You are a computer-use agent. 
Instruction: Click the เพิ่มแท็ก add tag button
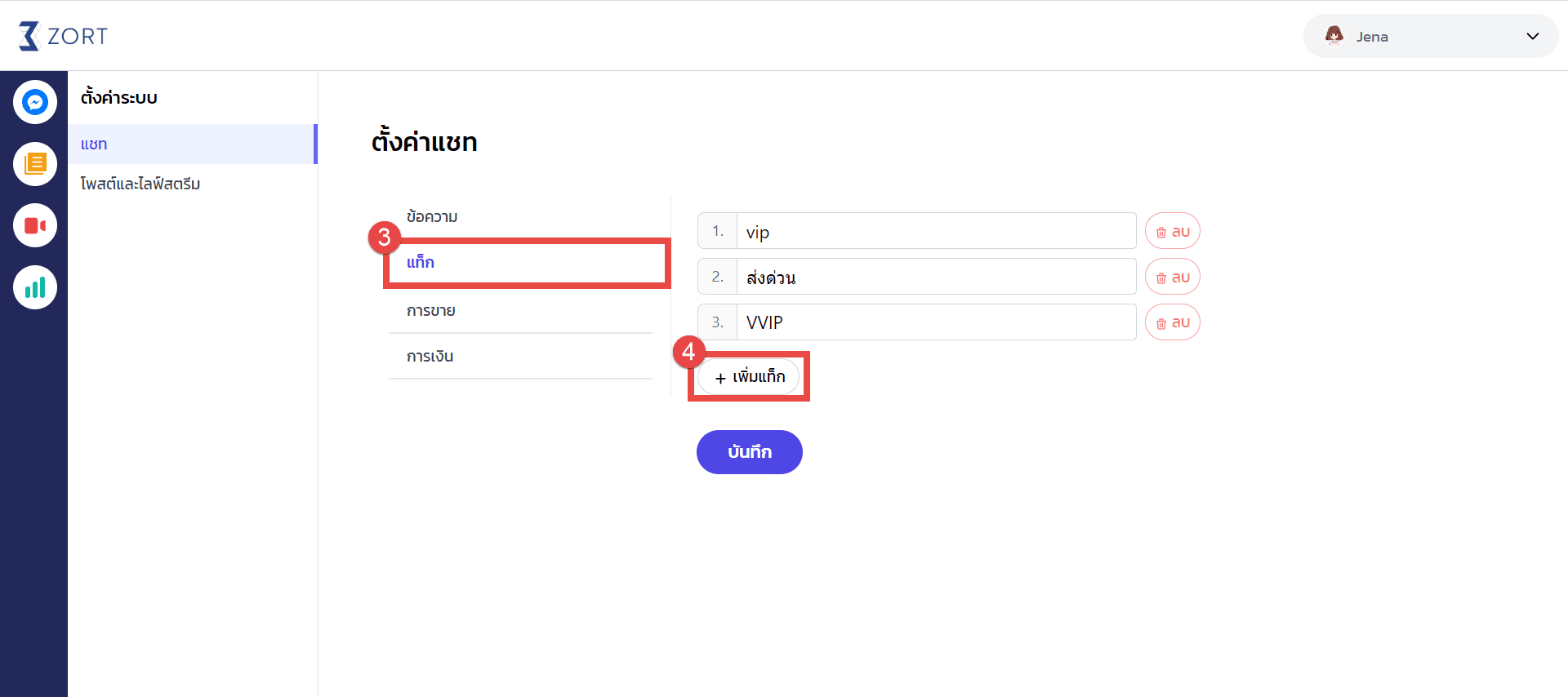click(749, 377)
